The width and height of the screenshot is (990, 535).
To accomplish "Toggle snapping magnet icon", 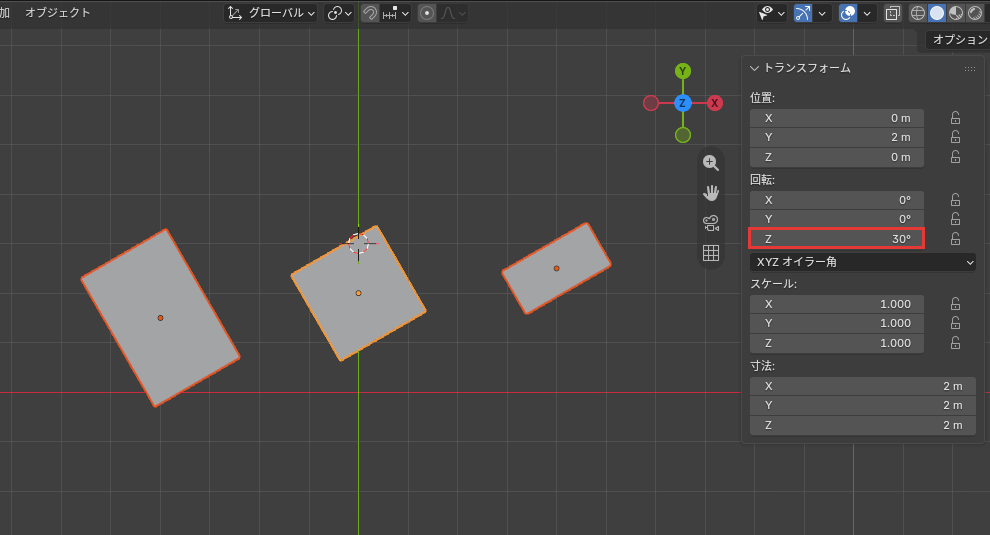I will pos(370,13).
